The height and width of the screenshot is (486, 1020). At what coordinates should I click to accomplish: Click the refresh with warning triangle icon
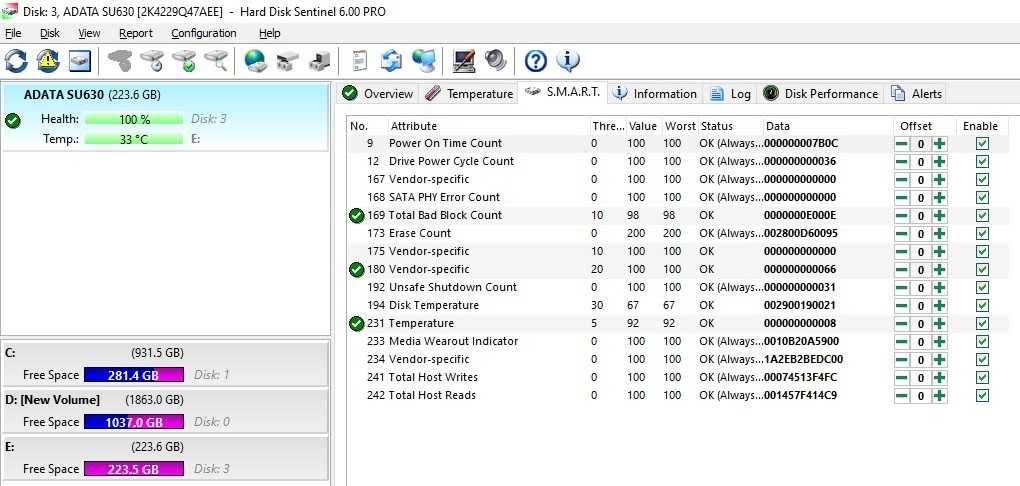click(48, 61)
